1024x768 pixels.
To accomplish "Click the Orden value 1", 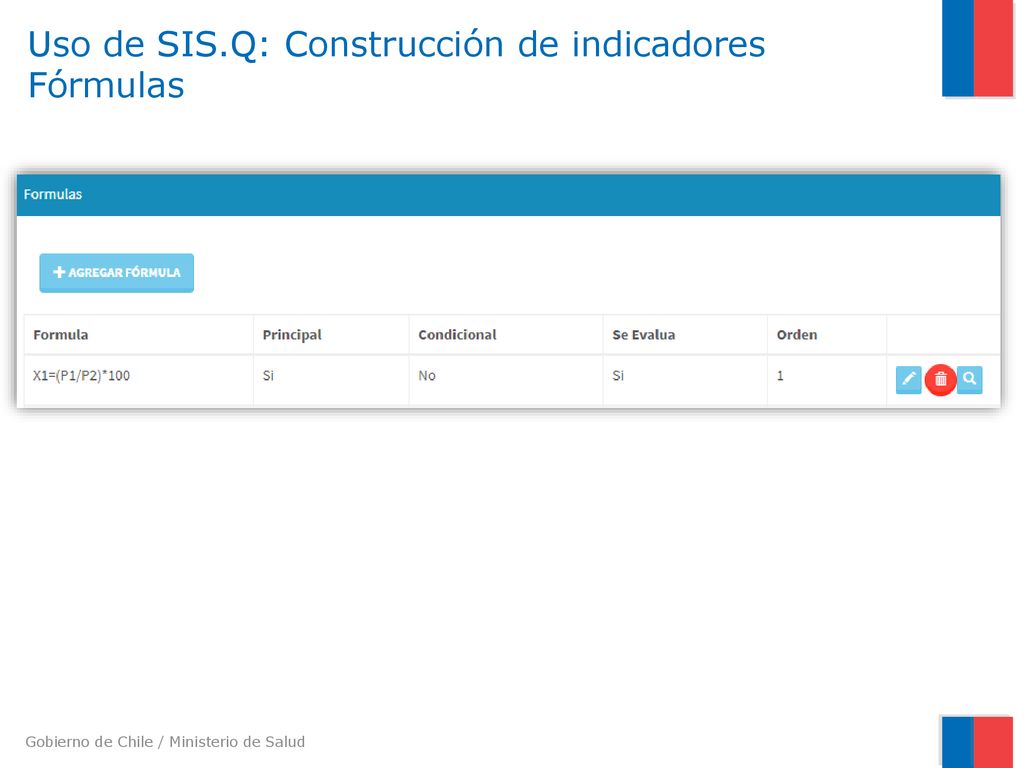I will (x=780, y=376).
